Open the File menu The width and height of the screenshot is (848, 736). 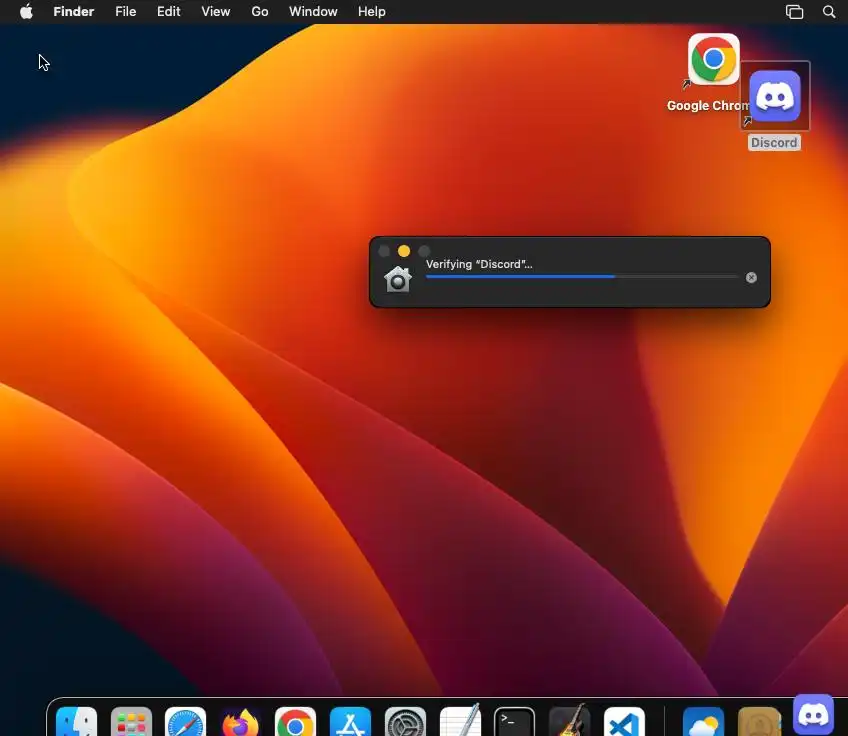click(125, 11)
